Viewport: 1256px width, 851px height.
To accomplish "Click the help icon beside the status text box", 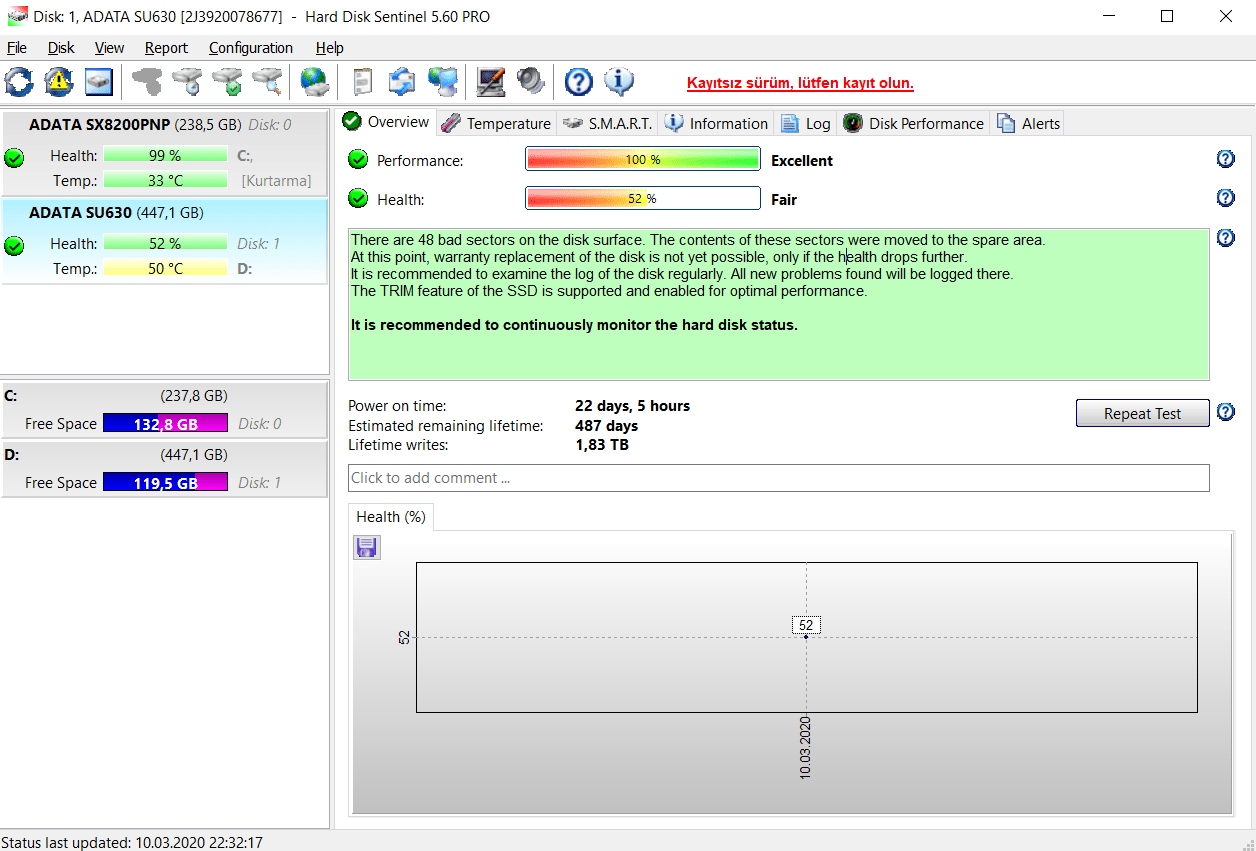I will (1226, 238).
